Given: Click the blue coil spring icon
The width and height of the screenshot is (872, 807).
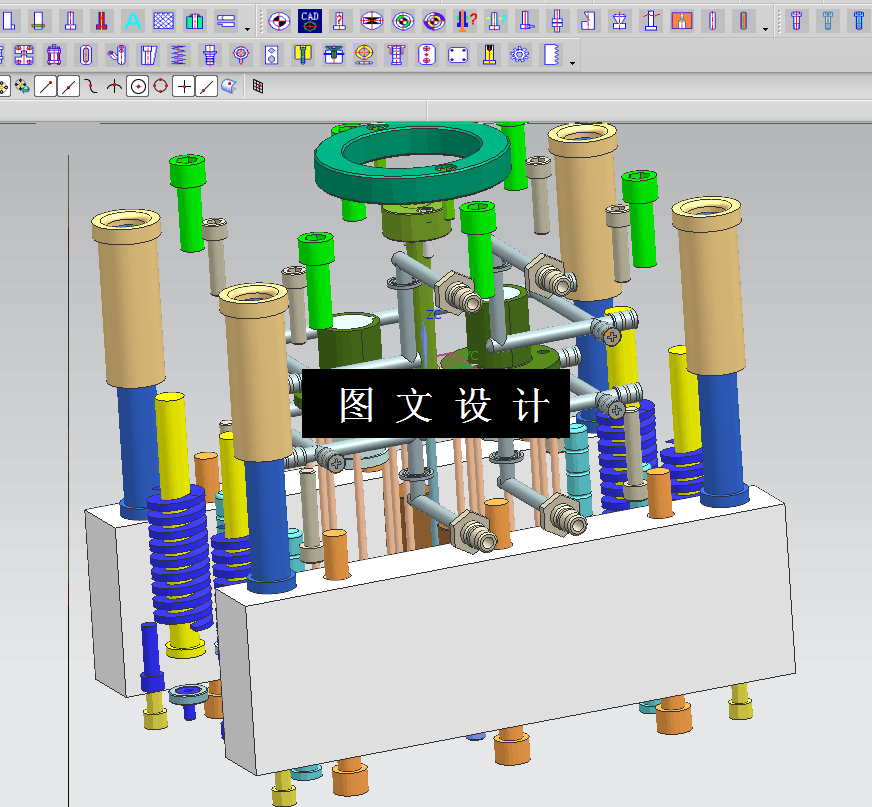Looking at the screenshot, I should coord(178,55).
